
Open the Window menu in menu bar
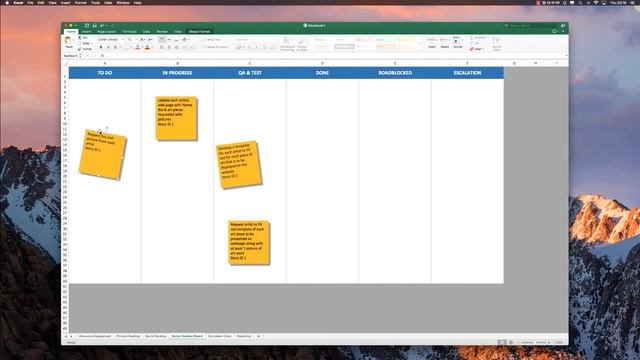(123, 2)
